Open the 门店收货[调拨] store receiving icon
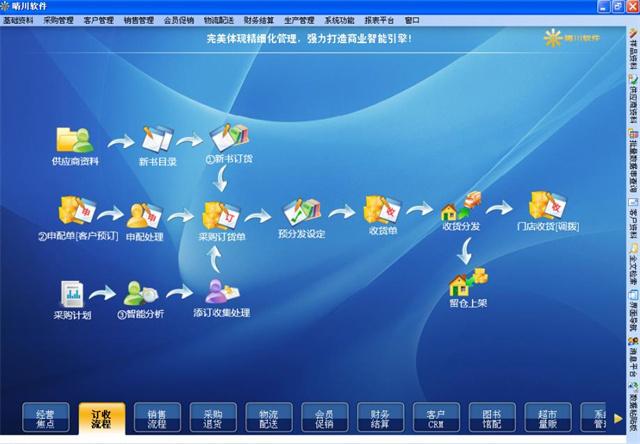Screen dimensions: 640x444 (548, 206)
